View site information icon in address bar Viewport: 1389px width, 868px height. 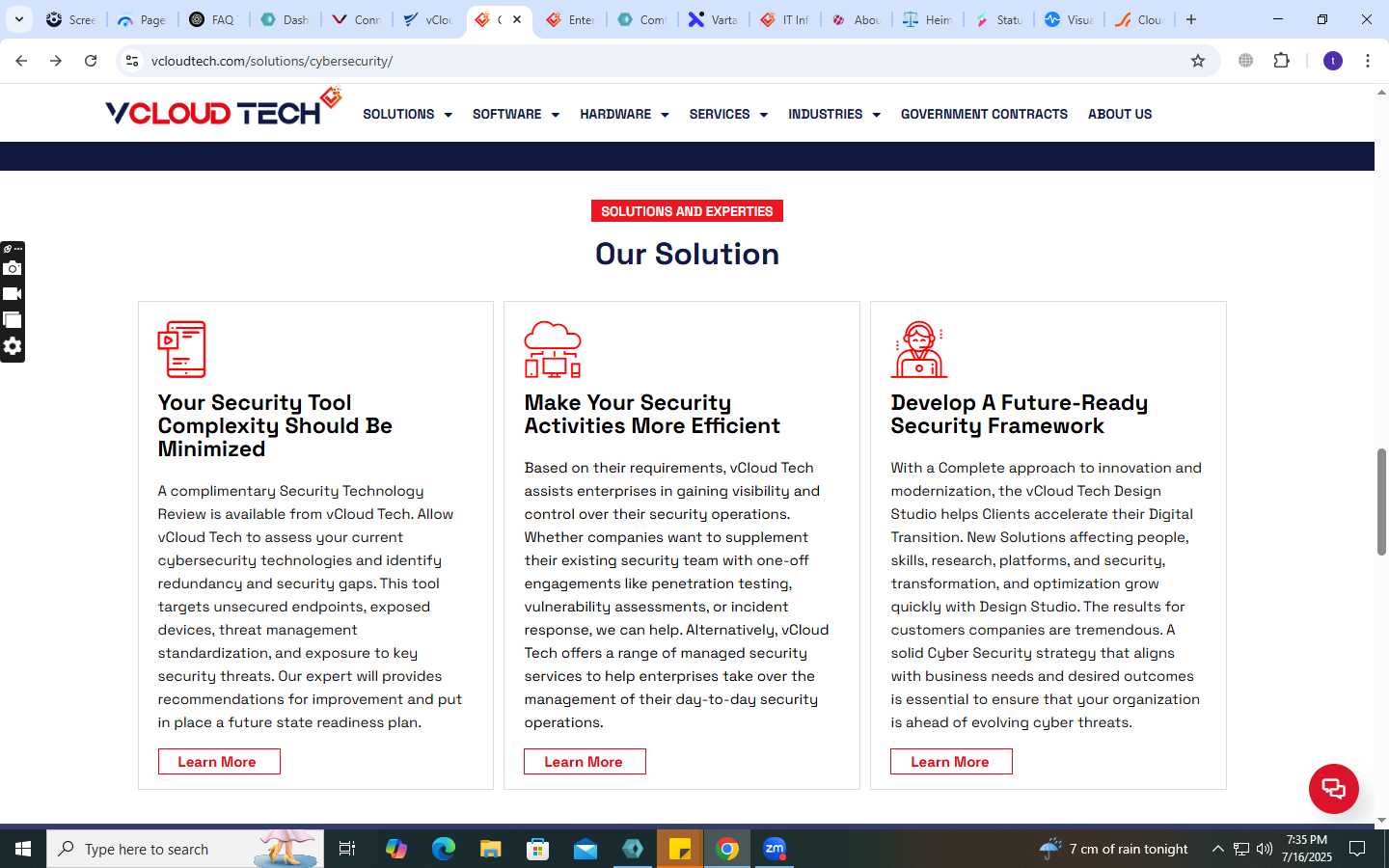[132, 61]
